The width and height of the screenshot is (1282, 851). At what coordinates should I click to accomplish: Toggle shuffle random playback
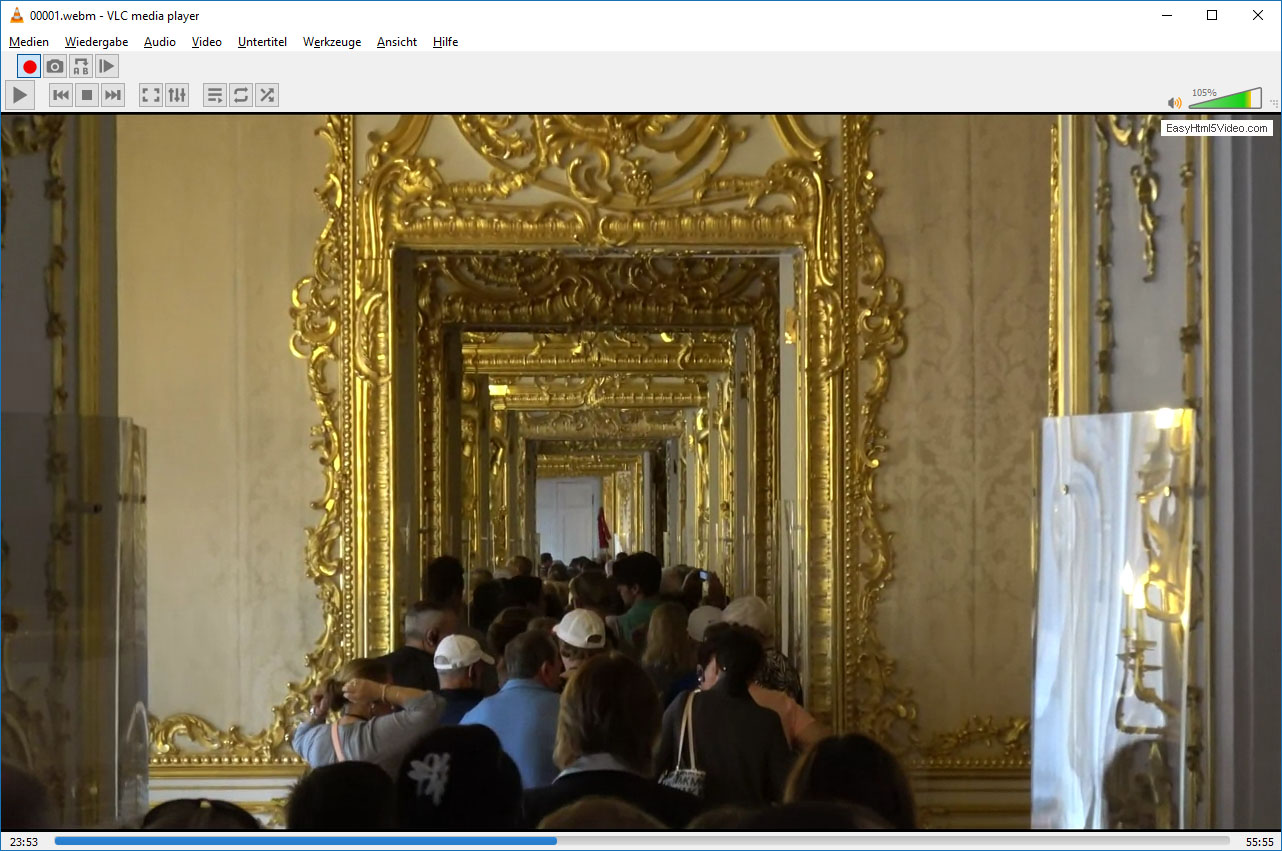click(267, 95)
